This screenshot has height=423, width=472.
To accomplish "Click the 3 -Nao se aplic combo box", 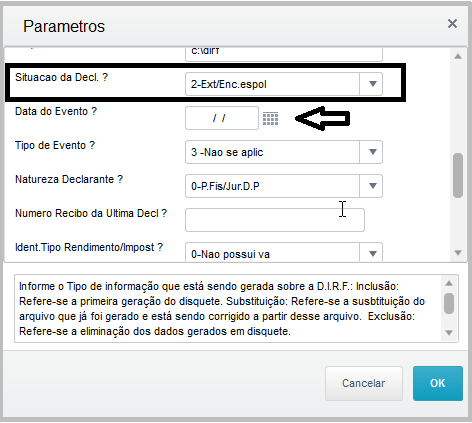I will (272, 152).
